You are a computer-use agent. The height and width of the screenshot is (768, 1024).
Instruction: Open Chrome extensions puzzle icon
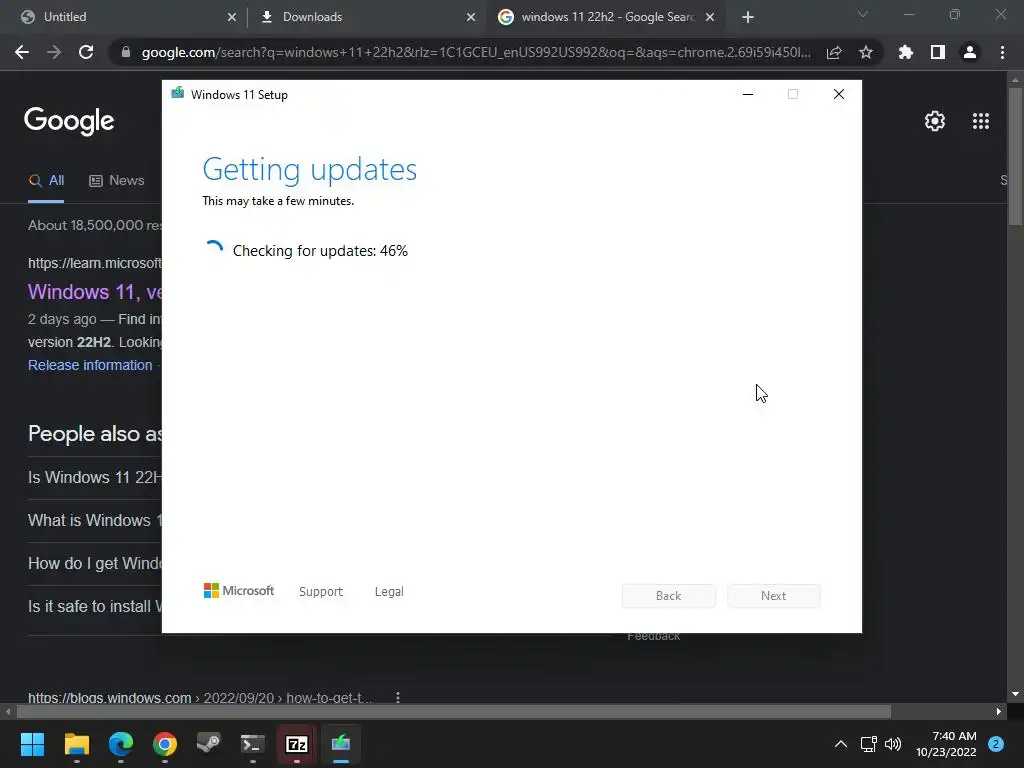tap(906, 52)
